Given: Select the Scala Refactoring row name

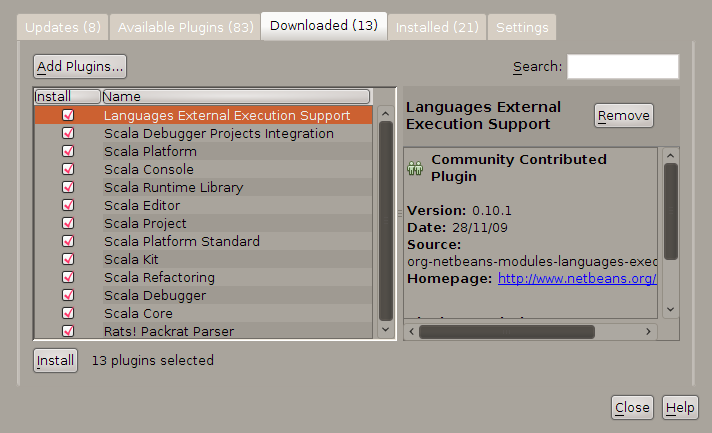Looking at the screenshot, I should [x=159, y=277].
